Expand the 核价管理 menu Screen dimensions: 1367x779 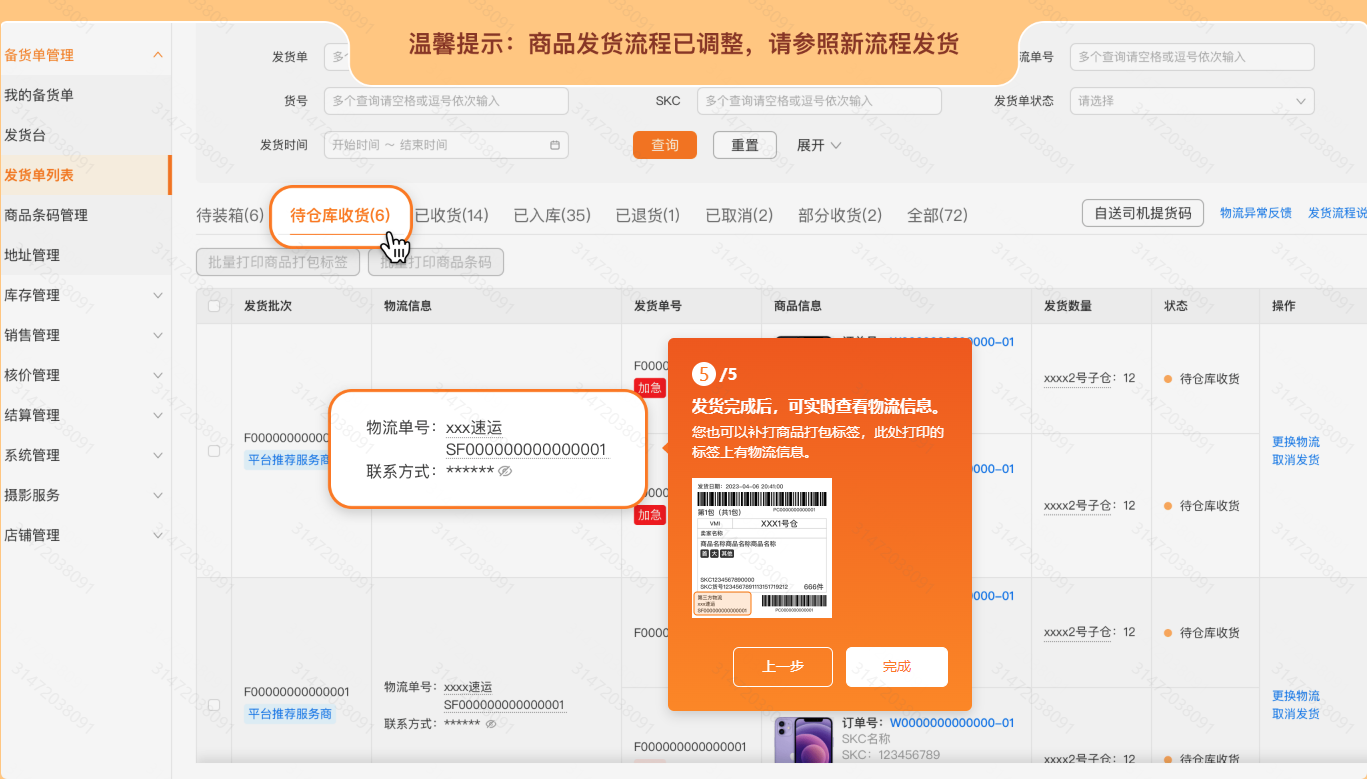[85, 375]
